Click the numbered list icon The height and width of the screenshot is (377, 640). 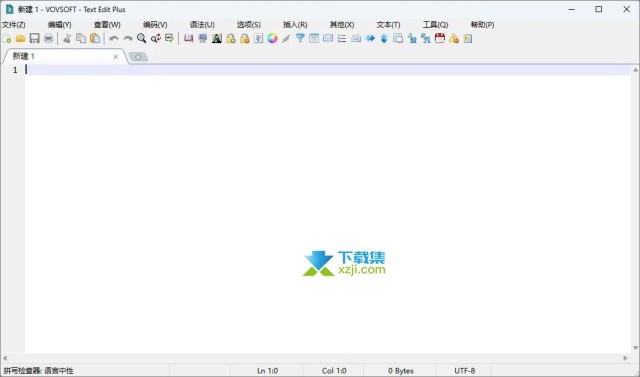coord(342,39)
